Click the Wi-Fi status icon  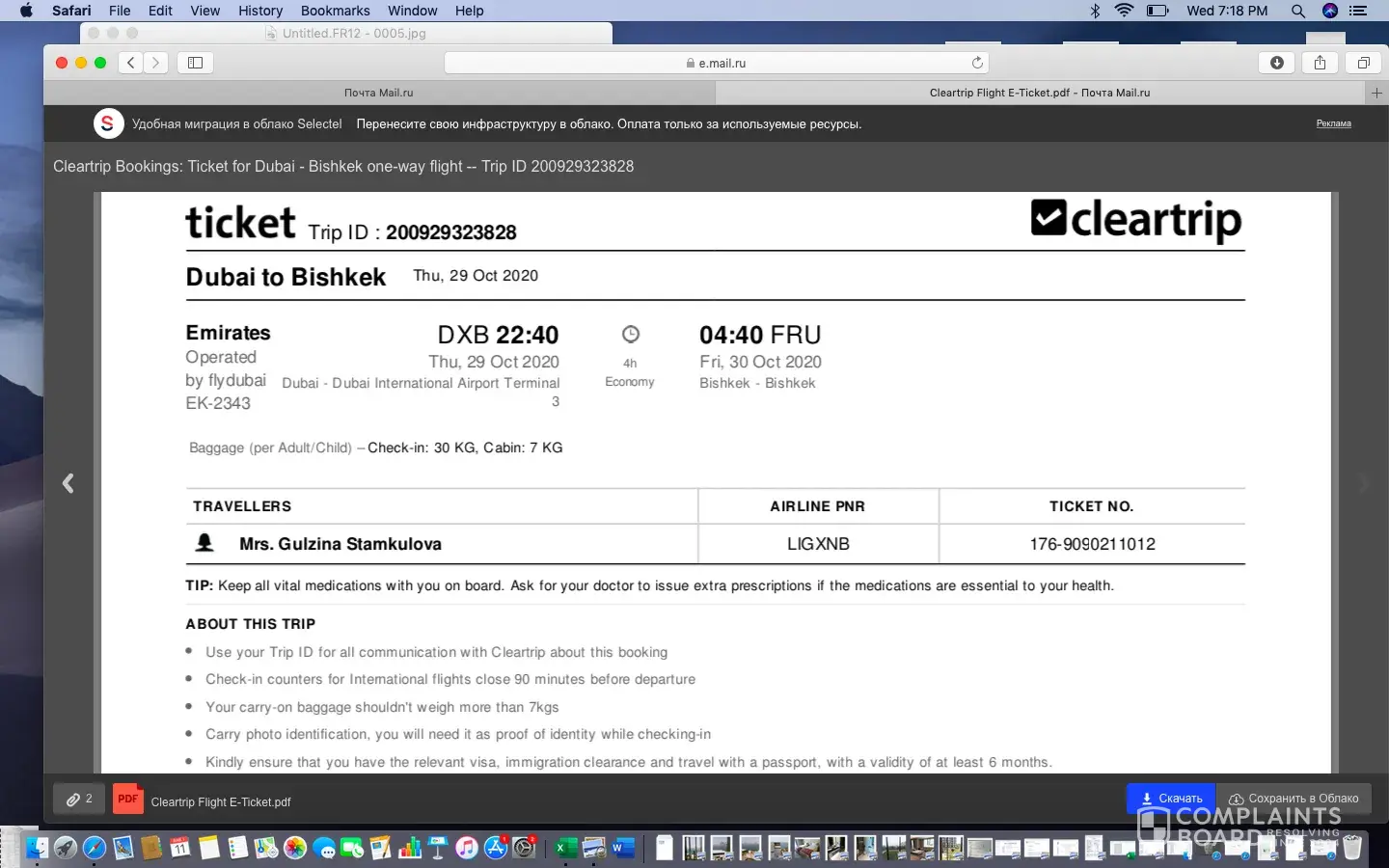pos(1124,11)
